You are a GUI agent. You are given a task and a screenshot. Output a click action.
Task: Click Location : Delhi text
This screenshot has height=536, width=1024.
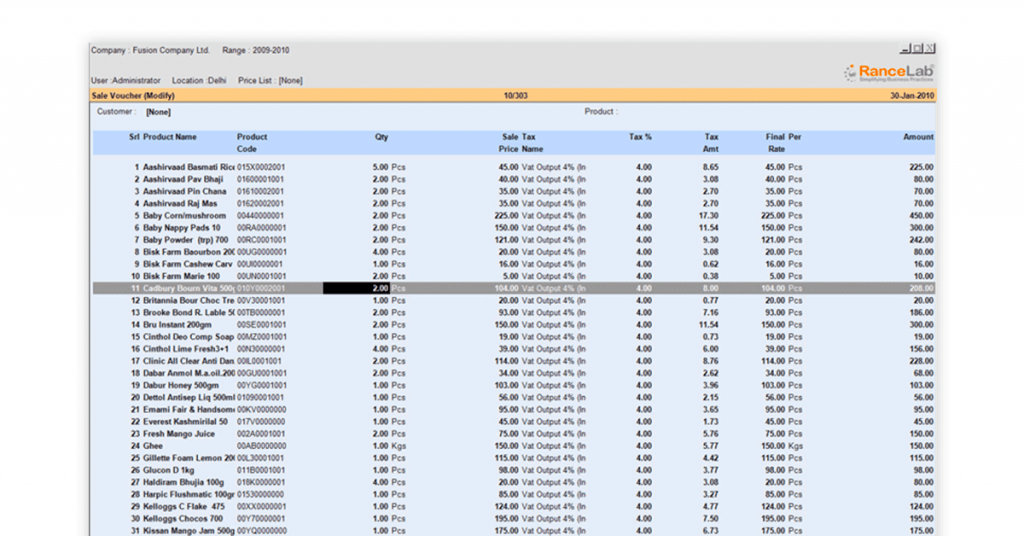coord(199,80)
